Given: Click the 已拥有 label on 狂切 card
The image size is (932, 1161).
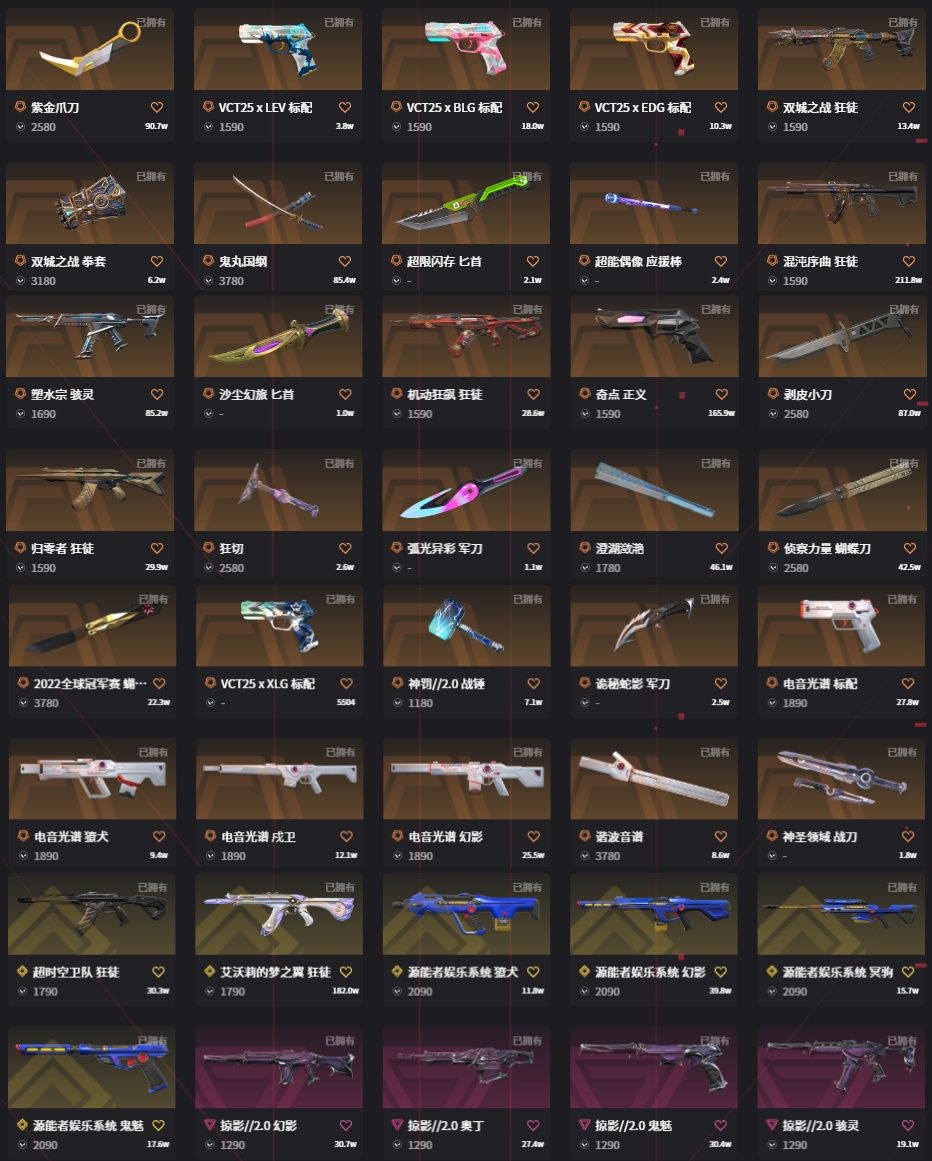Looking at the screenshot, I should [x=339, y=464].
